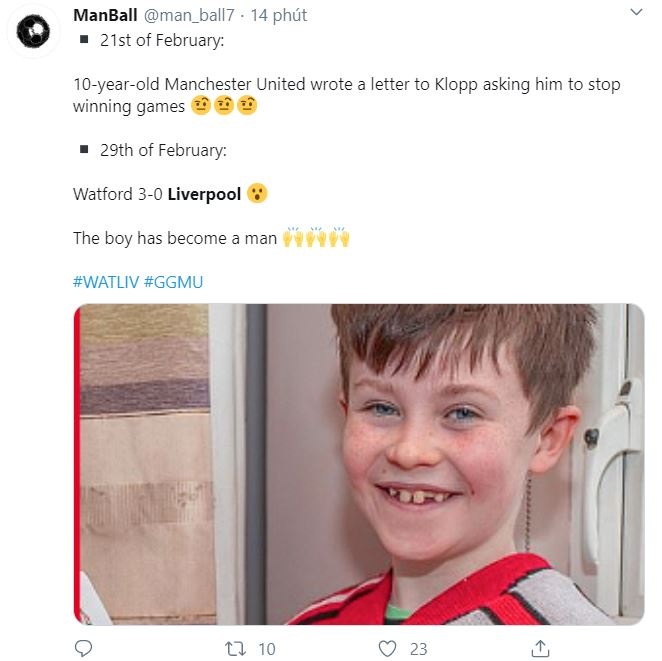Click the "29th of February:" line
Image resolution: width=662 pixels, height=661 pixels.
[x=163, y=150]
